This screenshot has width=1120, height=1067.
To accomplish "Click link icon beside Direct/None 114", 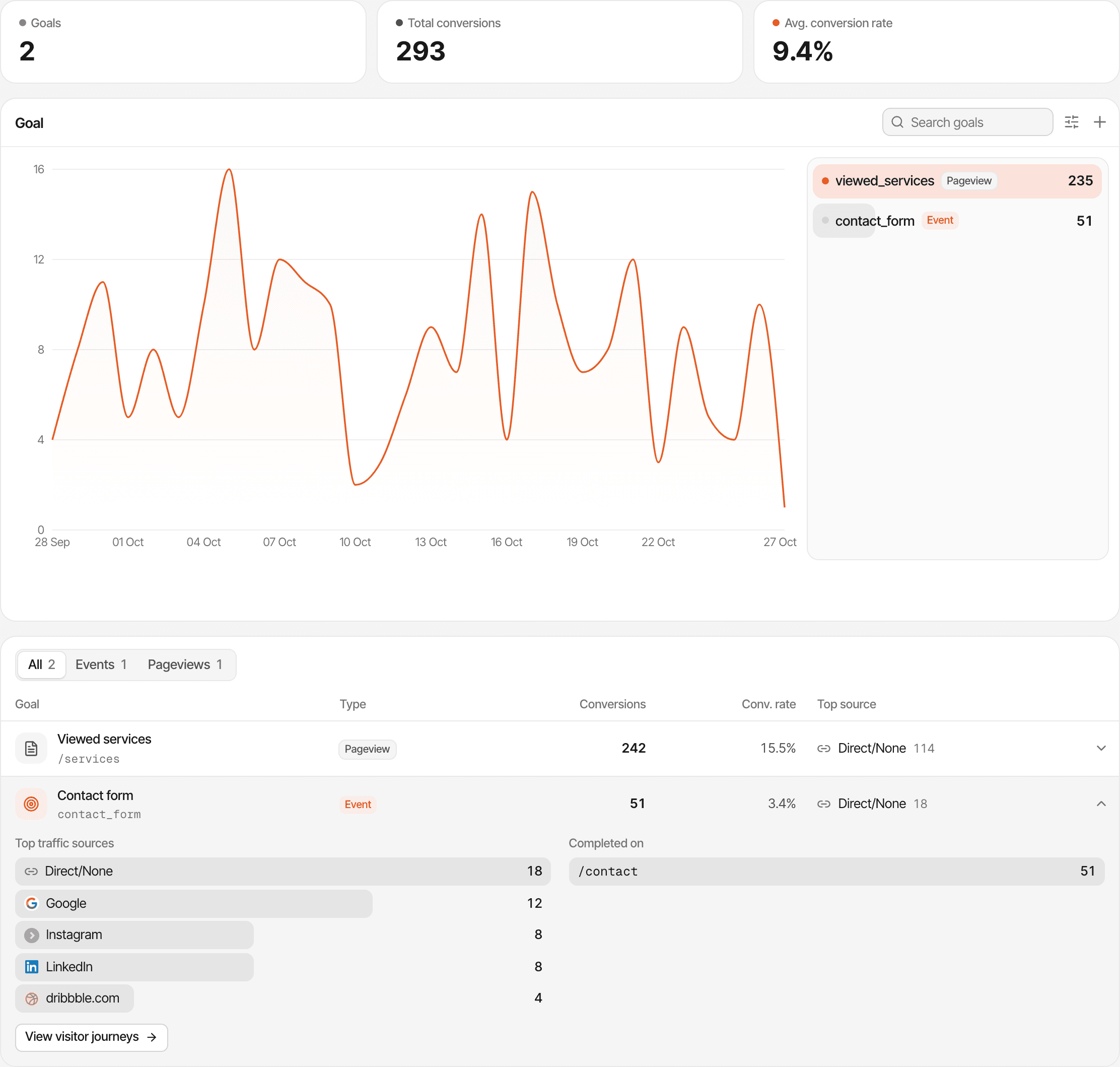I will 824,749.
